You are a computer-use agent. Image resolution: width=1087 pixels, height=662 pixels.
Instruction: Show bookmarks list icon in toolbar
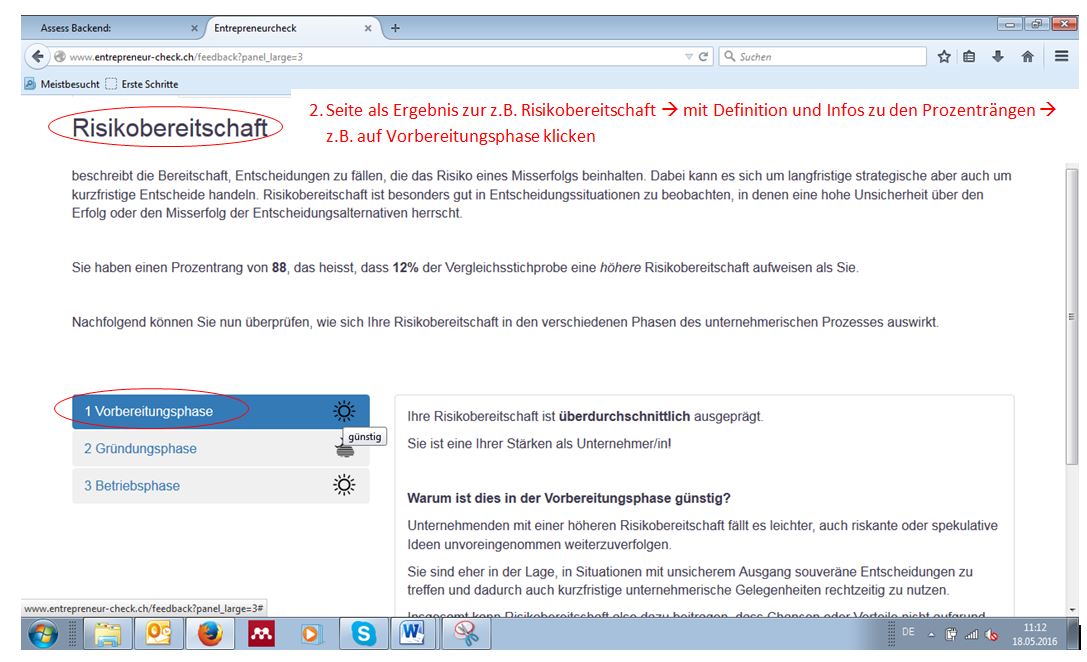(969, 57)
